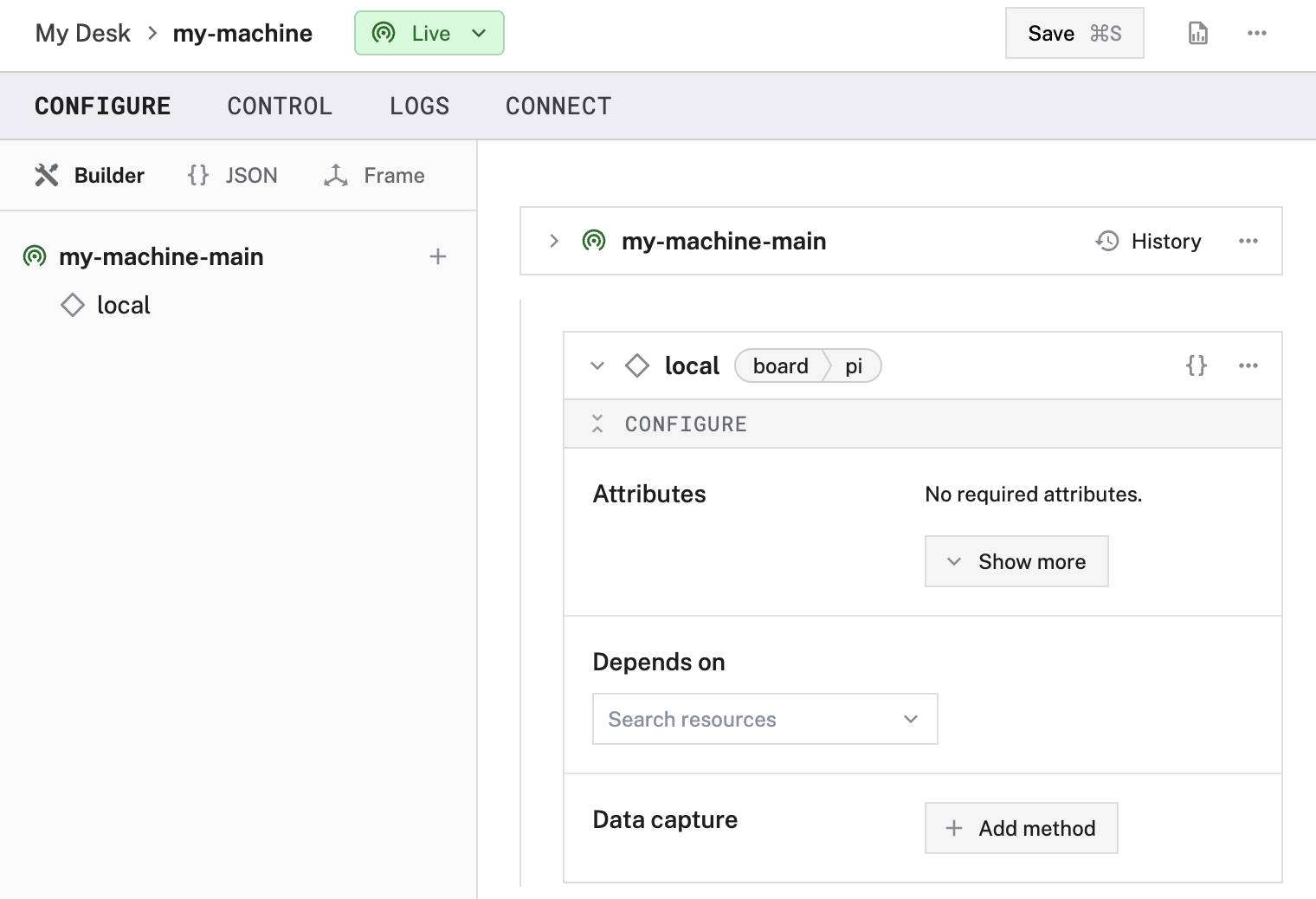Click the local name in card header
Viewport: 1316px width, 899px height.
(x=692, y=365)
